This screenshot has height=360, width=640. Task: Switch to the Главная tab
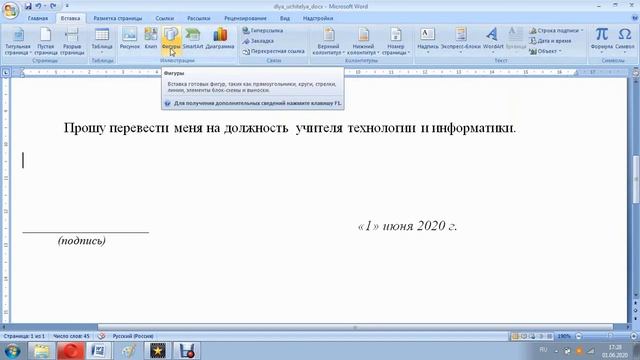tap(38, 18)
